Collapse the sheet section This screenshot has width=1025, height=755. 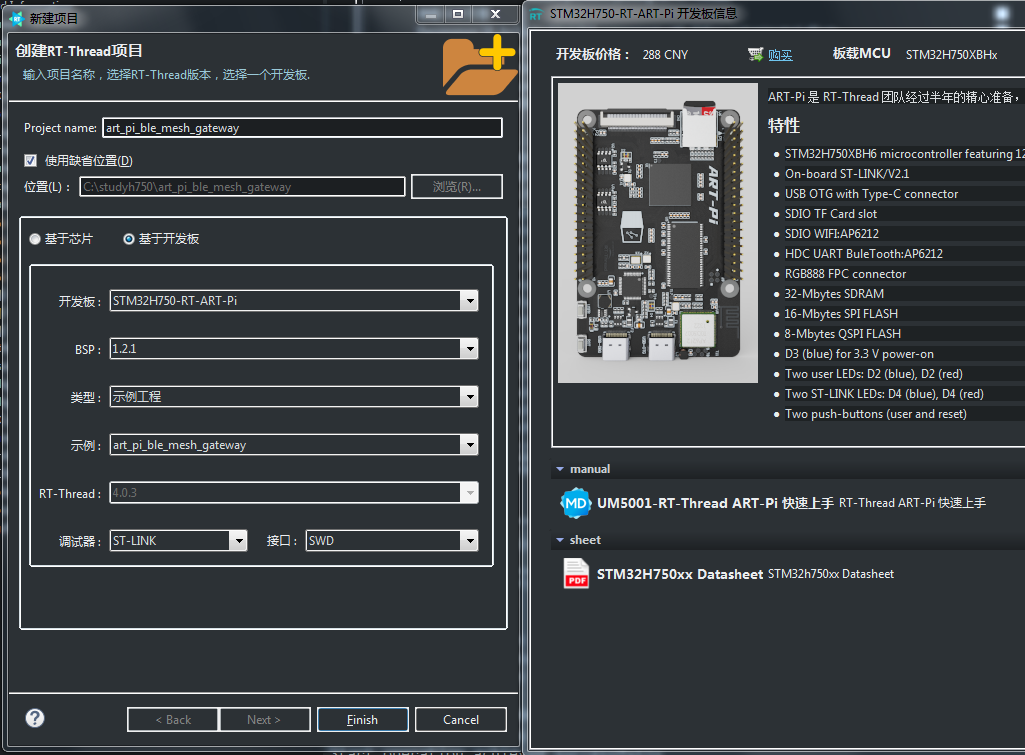(x=559, y=539)
